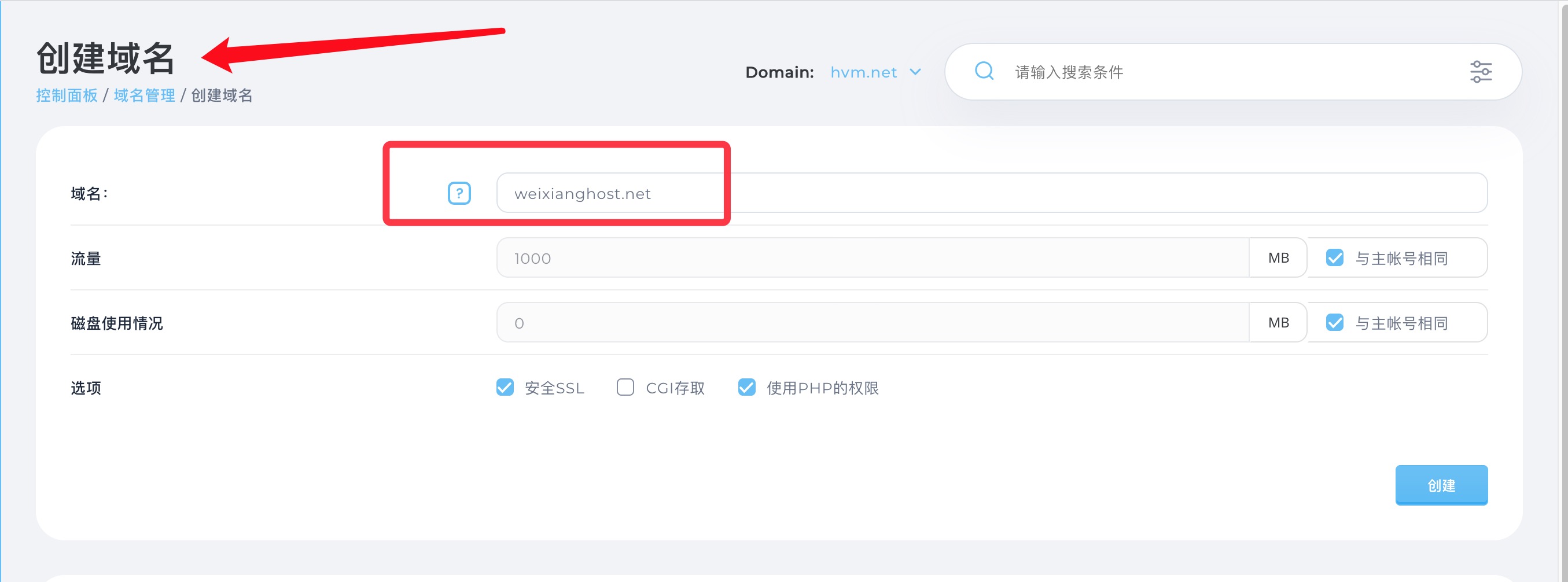The image size is (1568, 582).
Task: Uncheck 与主帐号相同 for the 磁盘使用情况 row
Action: [1334, 323]
